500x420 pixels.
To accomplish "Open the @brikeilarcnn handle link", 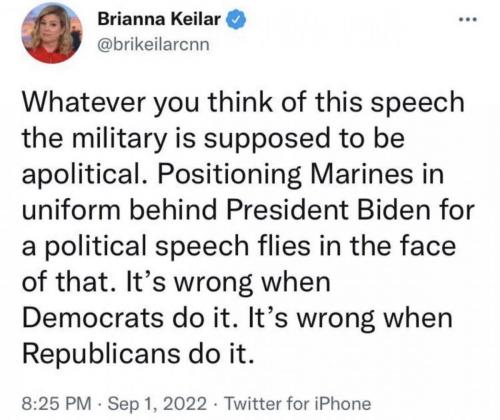I will tap(153, 44).
